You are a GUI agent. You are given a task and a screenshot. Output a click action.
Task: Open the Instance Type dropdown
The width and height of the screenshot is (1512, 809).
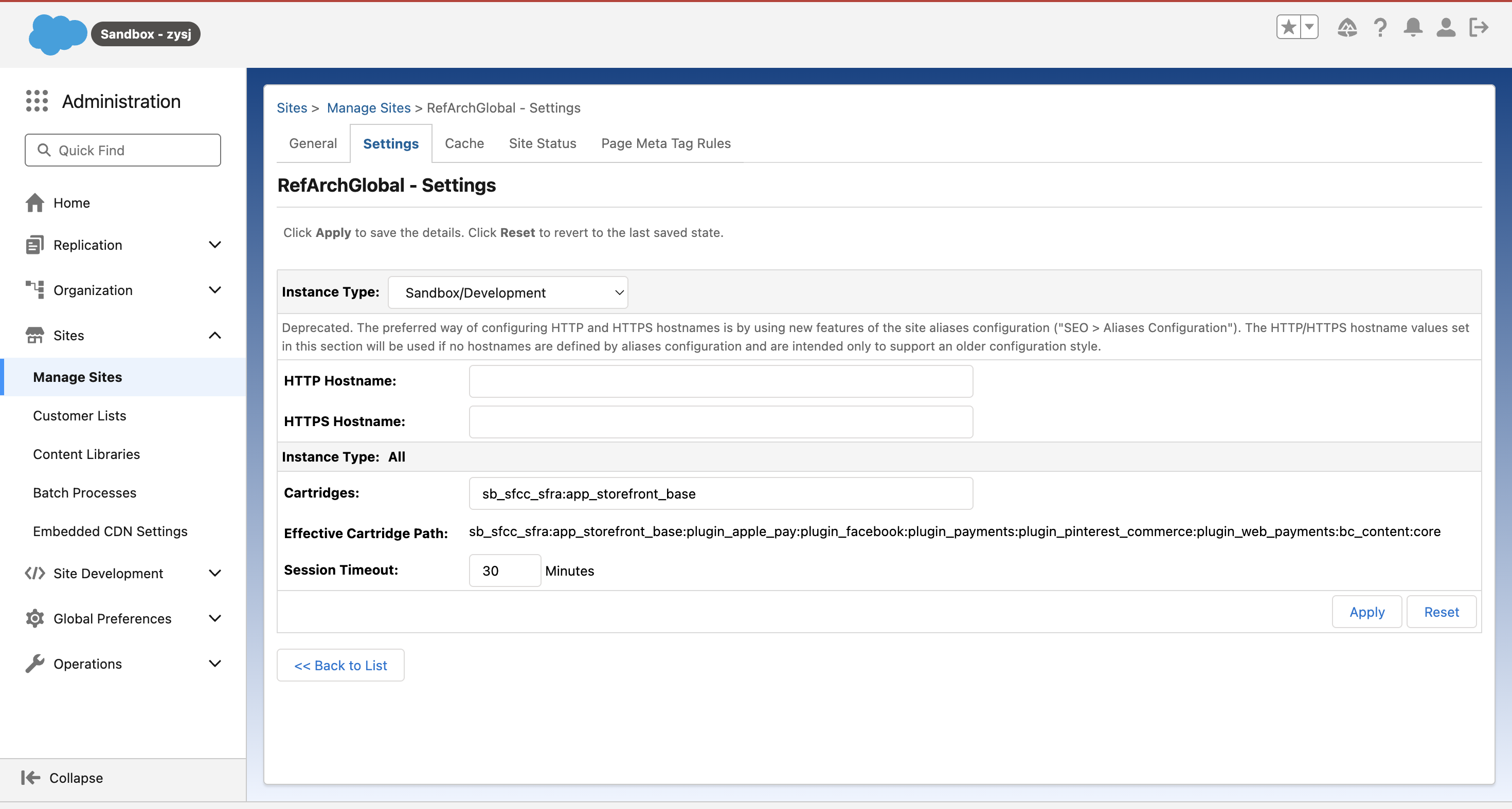(x=508, y=293)
